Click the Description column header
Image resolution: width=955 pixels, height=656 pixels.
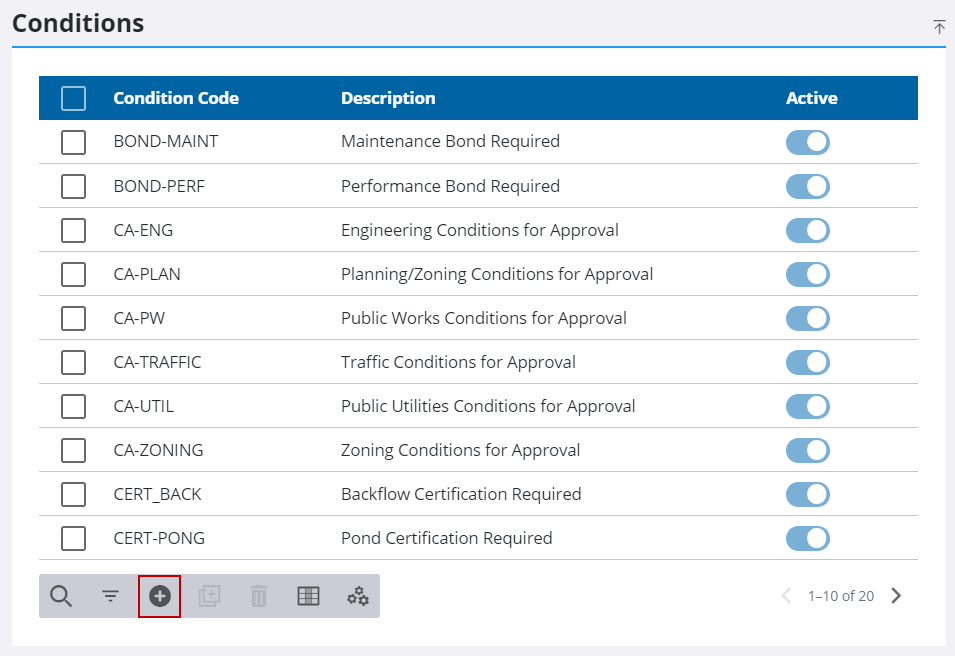[x=388, y=98]
